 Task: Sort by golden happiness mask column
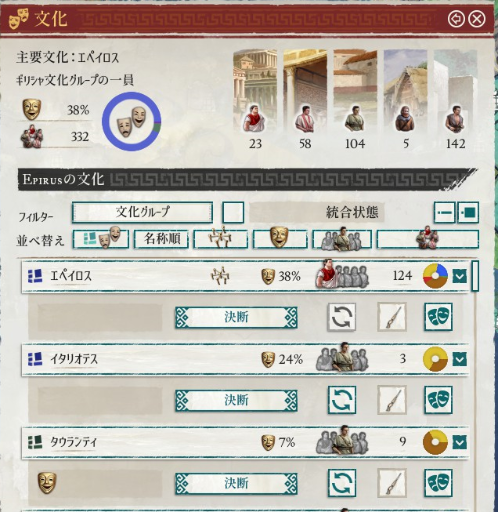pyautogui.click(x=280, y=239)
